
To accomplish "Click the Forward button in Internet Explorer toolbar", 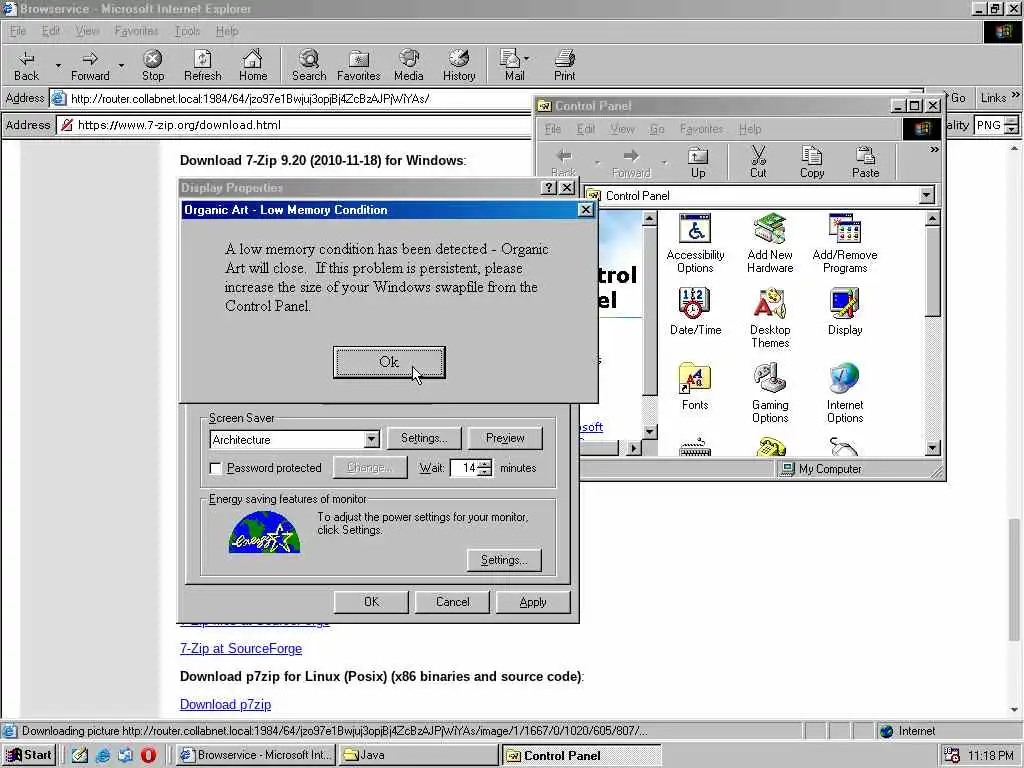I will (90, 66).
